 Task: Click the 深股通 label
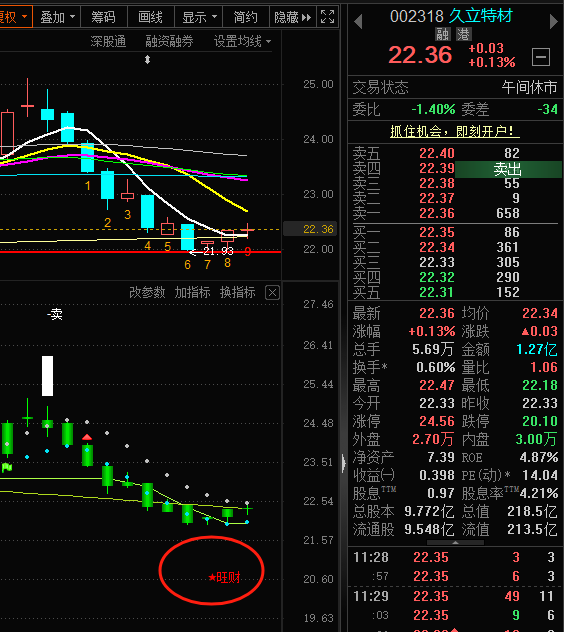pyautogui.click(x=108, y=41)
